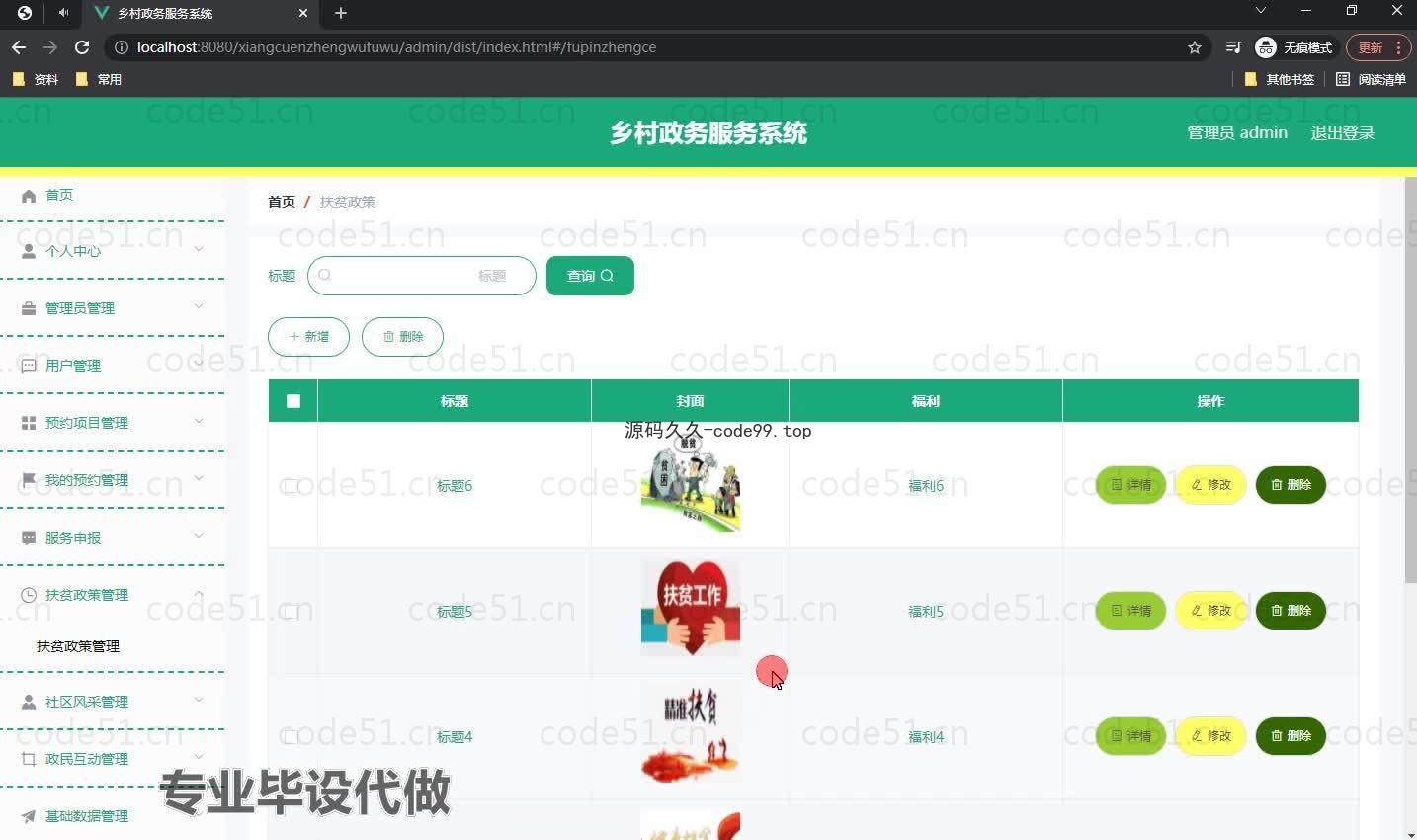Expand the 服务申报 menu chevron

click(199, 536)
